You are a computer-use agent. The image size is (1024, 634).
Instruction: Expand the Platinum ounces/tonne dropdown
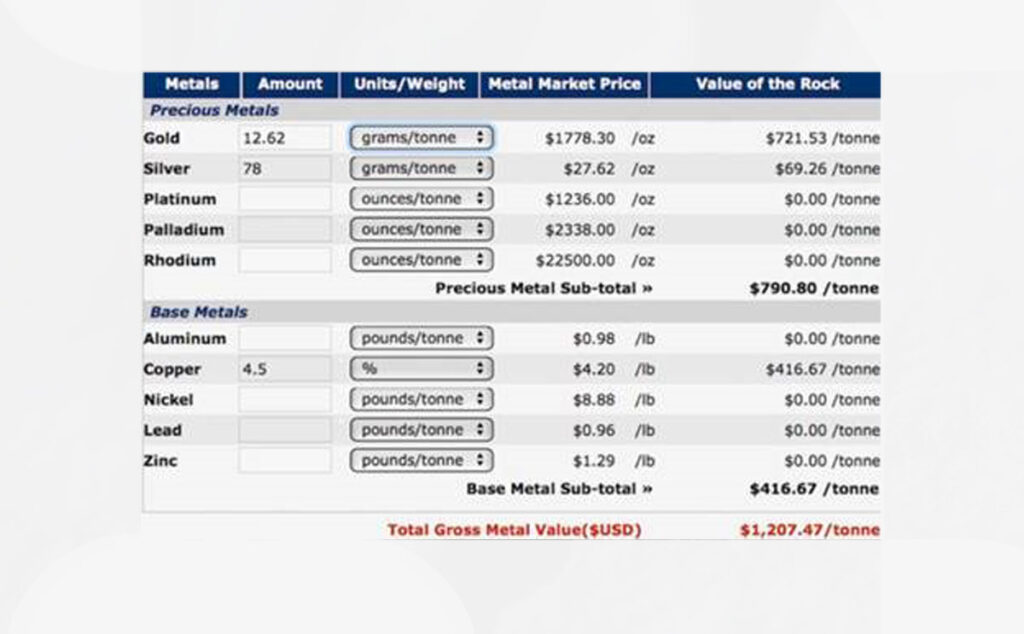coord(421,199)
